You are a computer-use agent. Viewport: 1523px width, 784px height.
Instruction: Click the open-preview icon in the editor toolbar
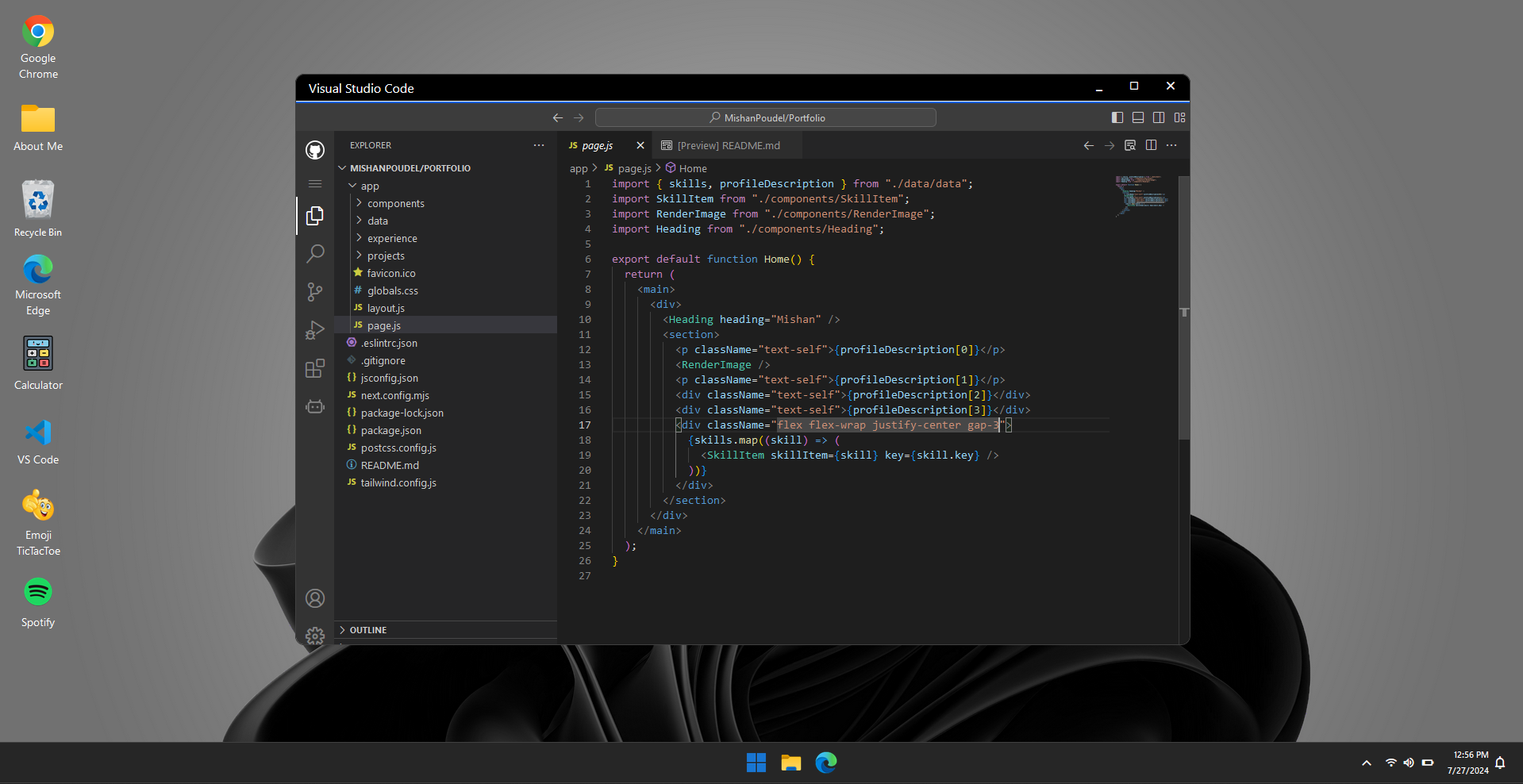[1130, 145]
